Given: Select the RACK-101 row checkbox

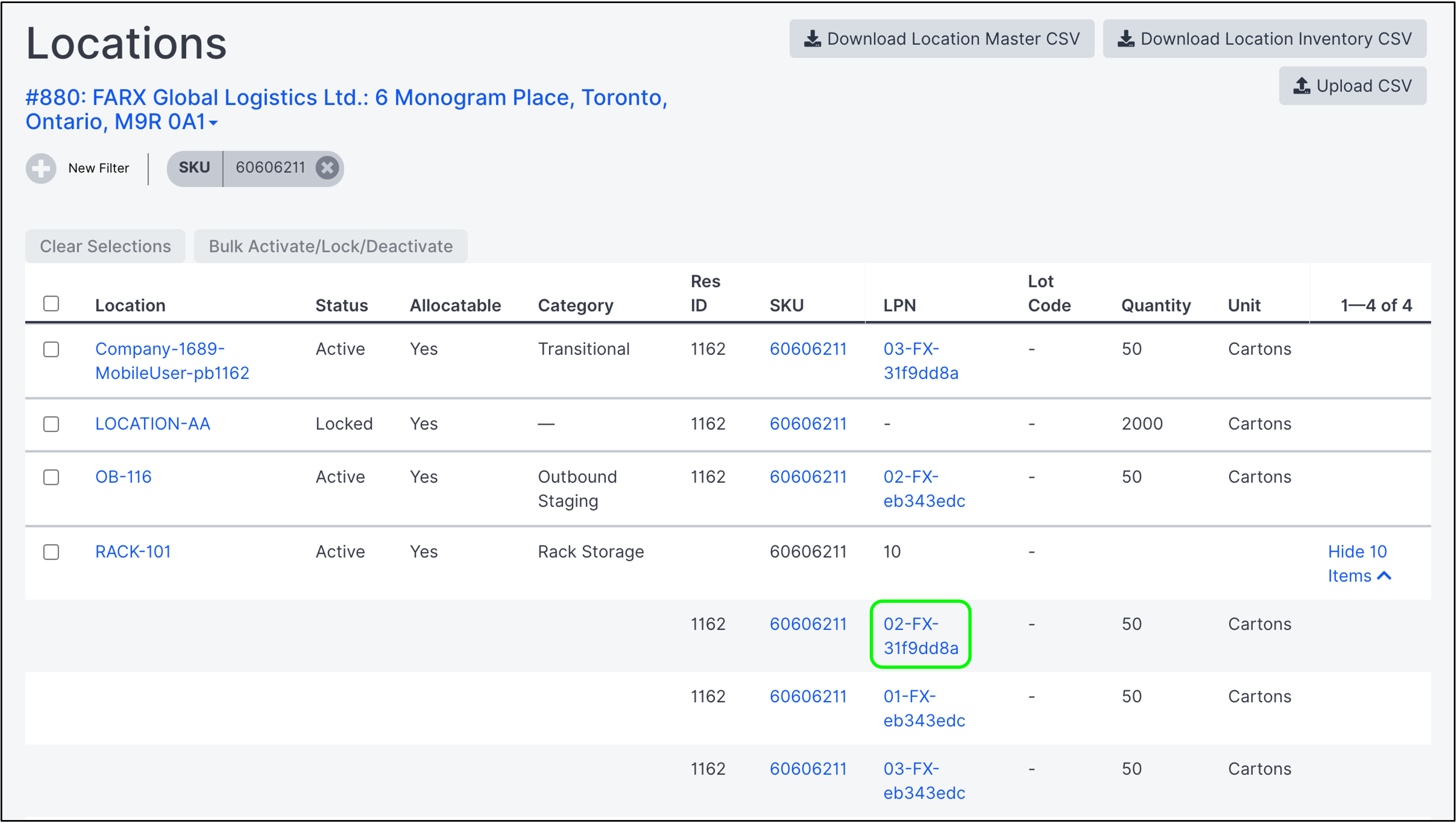Looking at the screenshot, I should click(x=52, y=552).
